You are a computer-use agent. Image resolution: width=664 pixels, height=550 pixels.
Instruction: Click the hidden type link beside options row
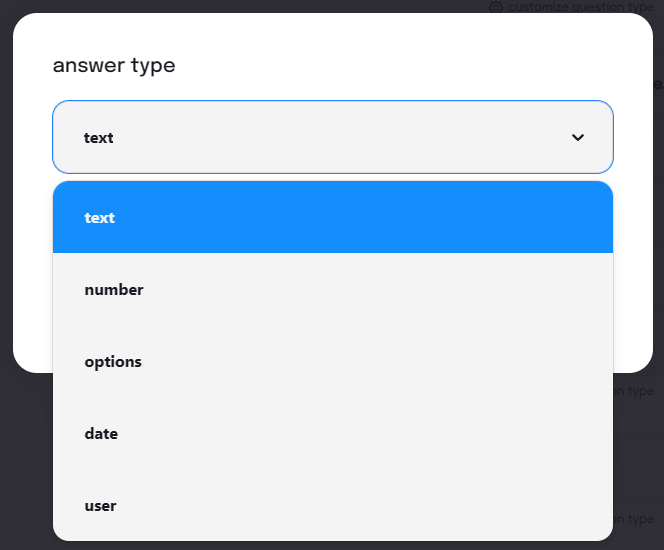point(634,391)
